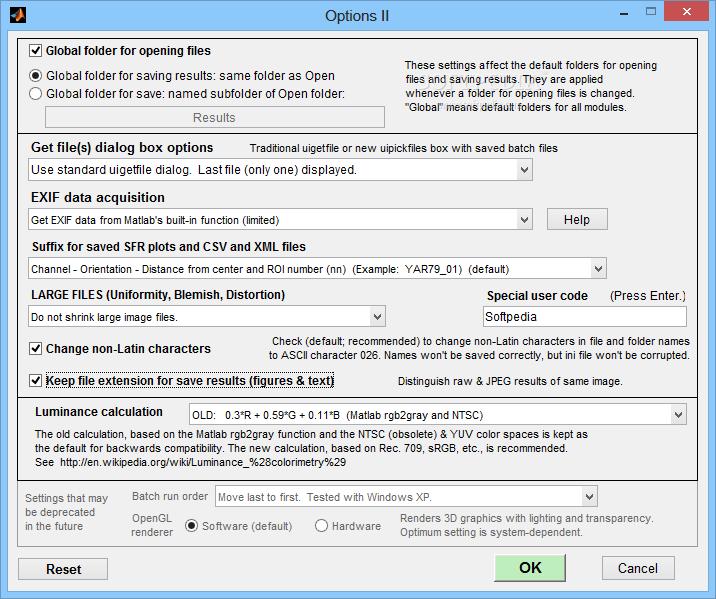Screen dimensions: 716x599
Task: Select same folder as Open for saving results
Action: click(x=36, y=75)
